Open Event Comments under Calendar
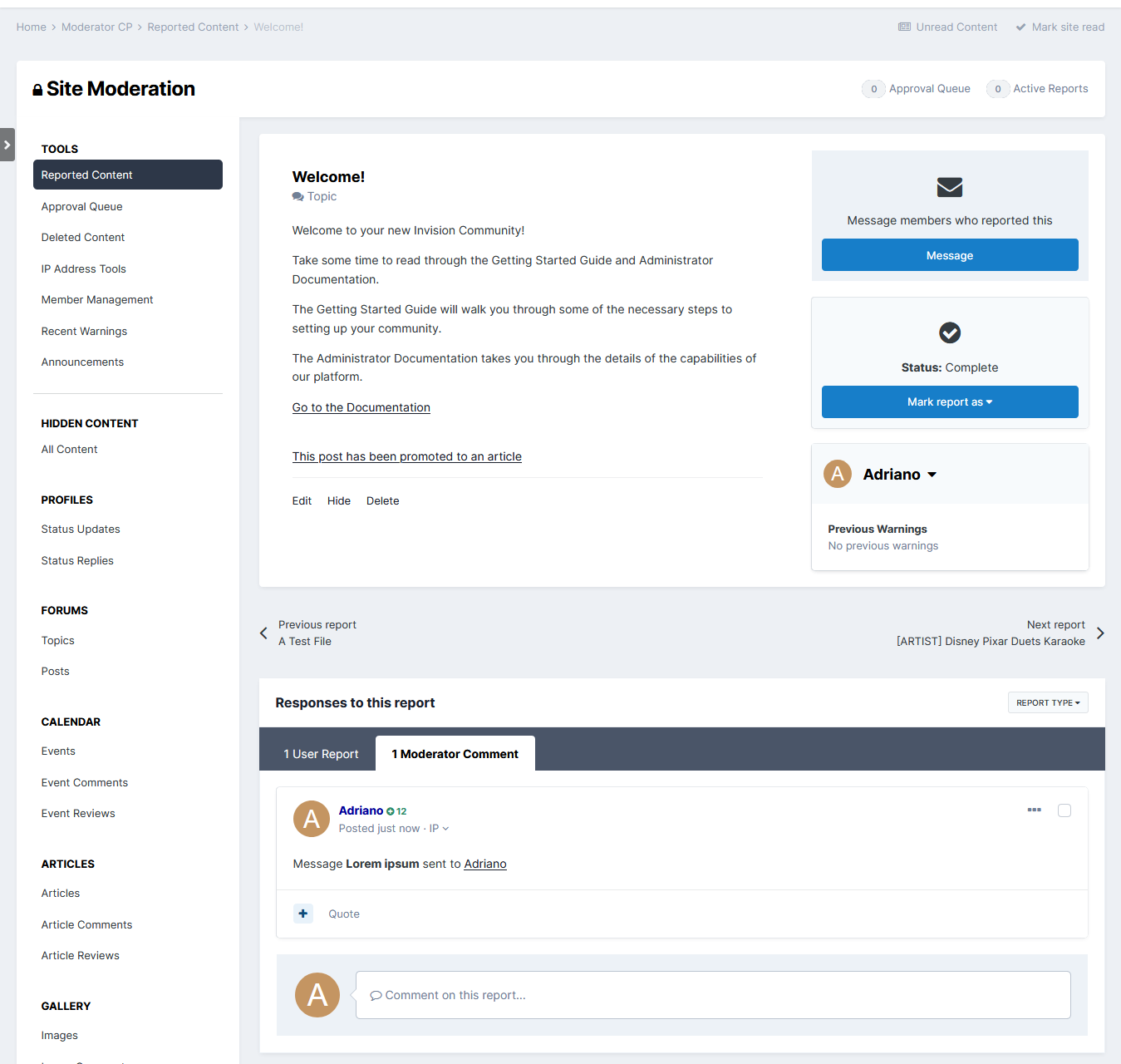The image size is (1121, 1064). (x=85, y=783)
